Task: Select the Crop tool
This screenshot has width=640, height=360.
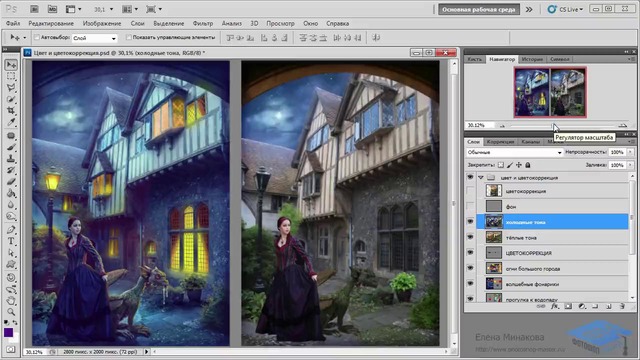Action: tap(11, 111)
